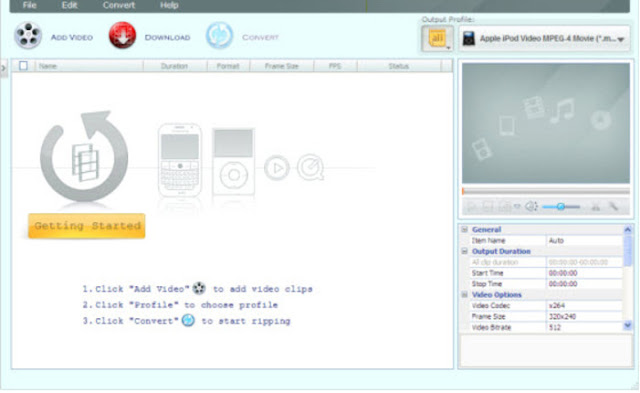Click the iPod device icon in profile box
640x393 pixels.
469,39
